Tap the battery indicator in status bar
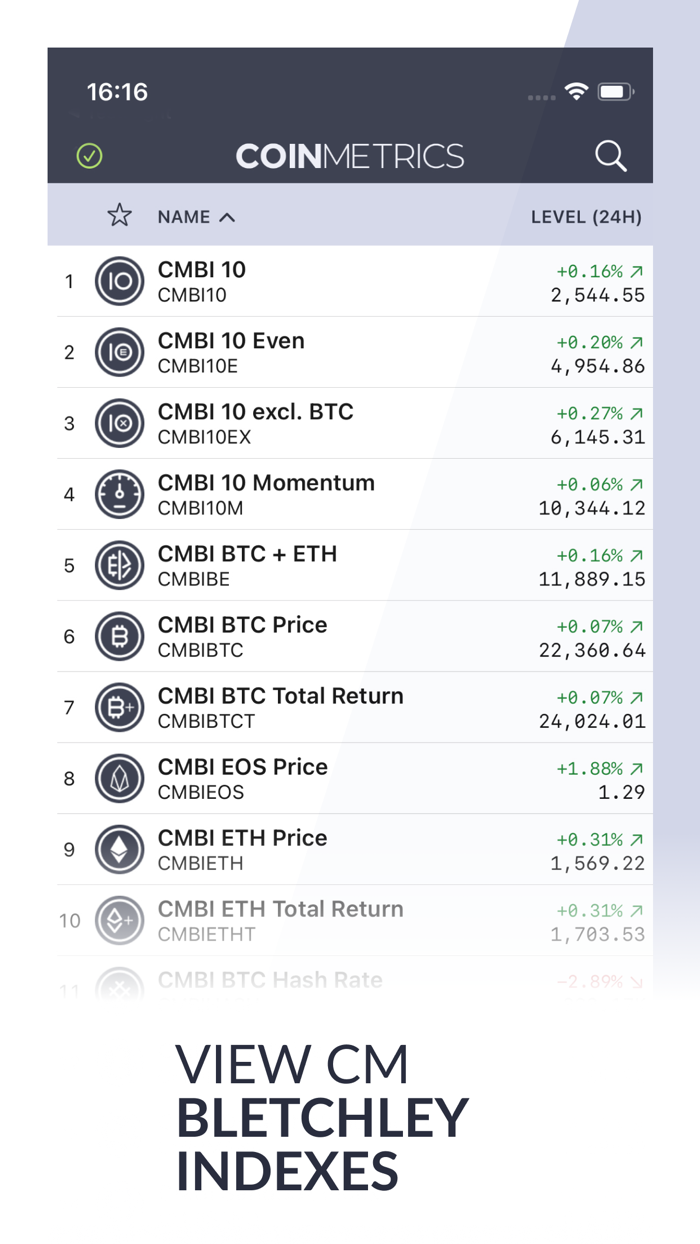Viewport: 700px width, 1244px height. (617, 90)
